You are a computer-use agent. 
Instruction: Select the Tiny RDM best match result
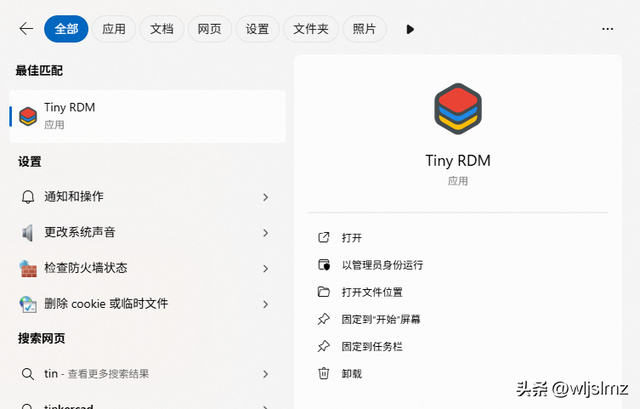tap(147, 116)
